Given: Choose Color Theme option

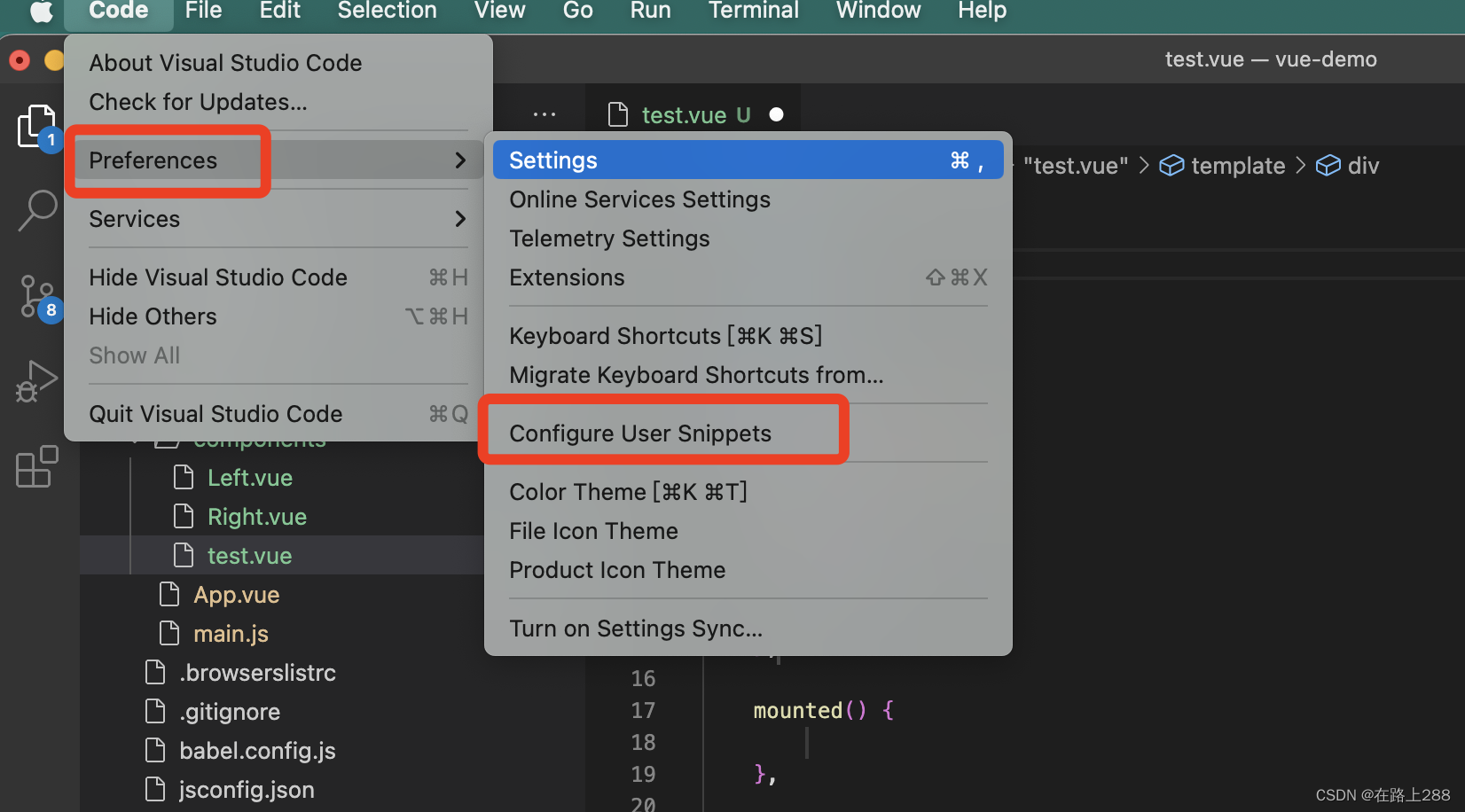Looking at the screenshot, I should (748, 491).
